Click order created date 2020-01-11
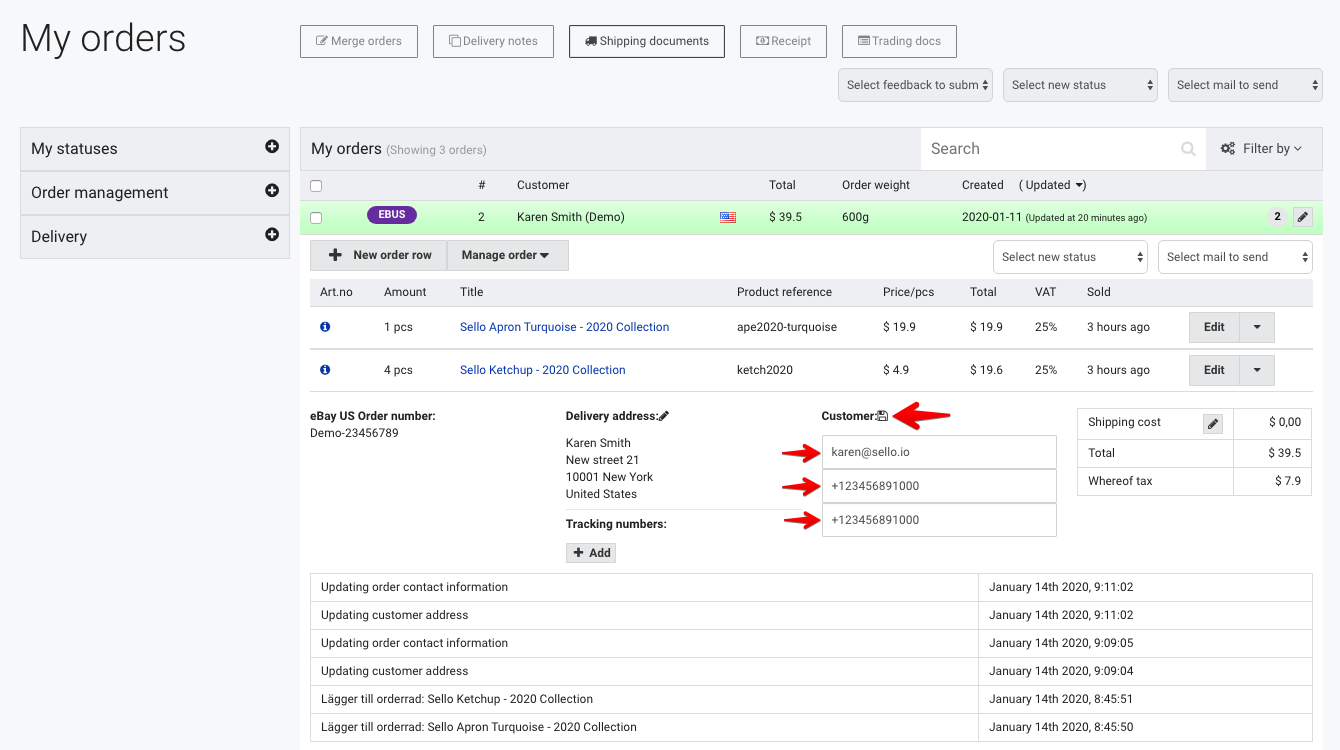 [992, 217]
